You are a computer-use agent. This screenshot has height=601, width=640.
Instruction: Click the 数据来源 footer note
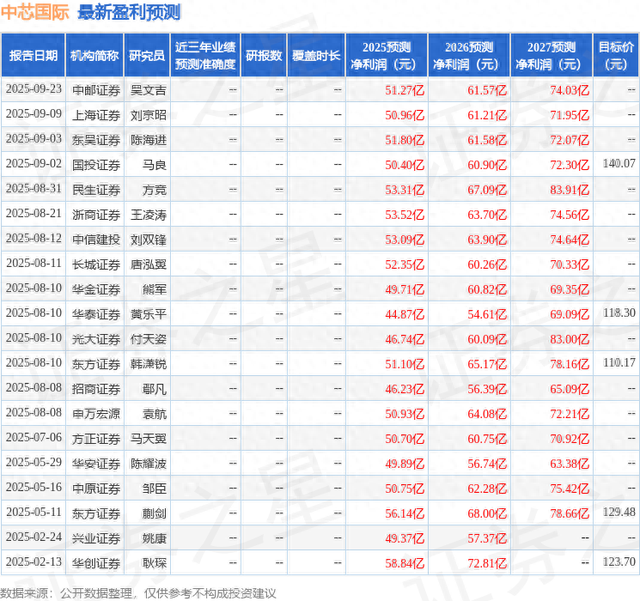coord(138,593)
